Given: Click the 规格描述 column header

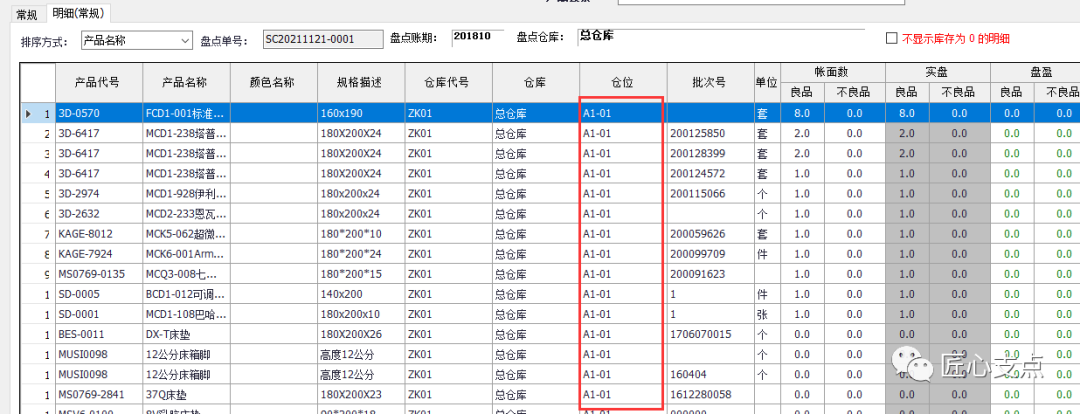Looking at the screenshot, I should [358, 82].
